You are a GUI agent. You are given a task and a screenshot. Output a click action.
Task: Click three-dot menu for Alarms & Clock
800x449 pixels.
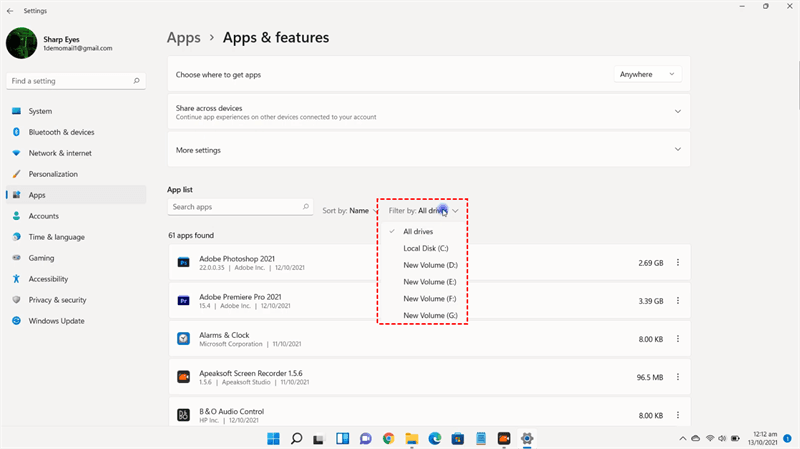click(x=678, y=339)
